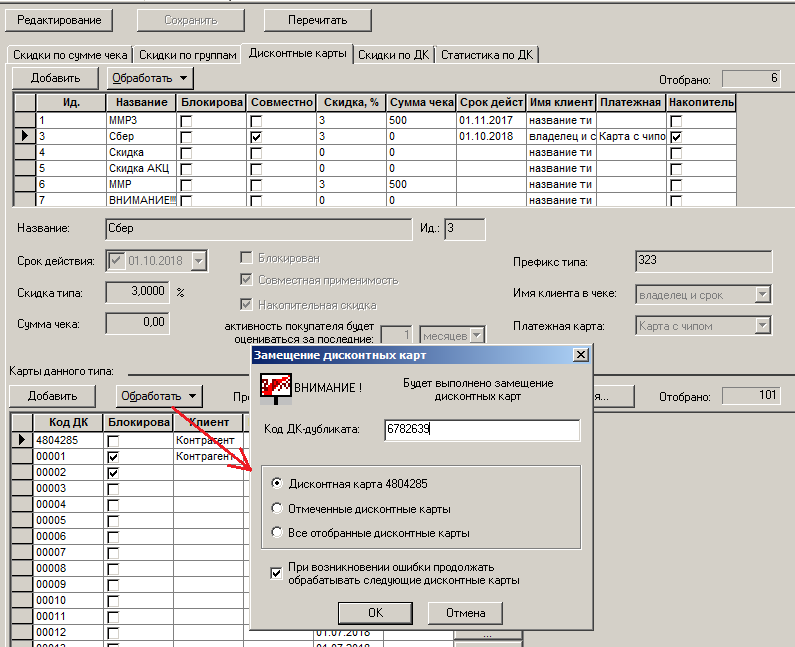Toggle Совместно checkbox in Сбер row

coord(257,137)
